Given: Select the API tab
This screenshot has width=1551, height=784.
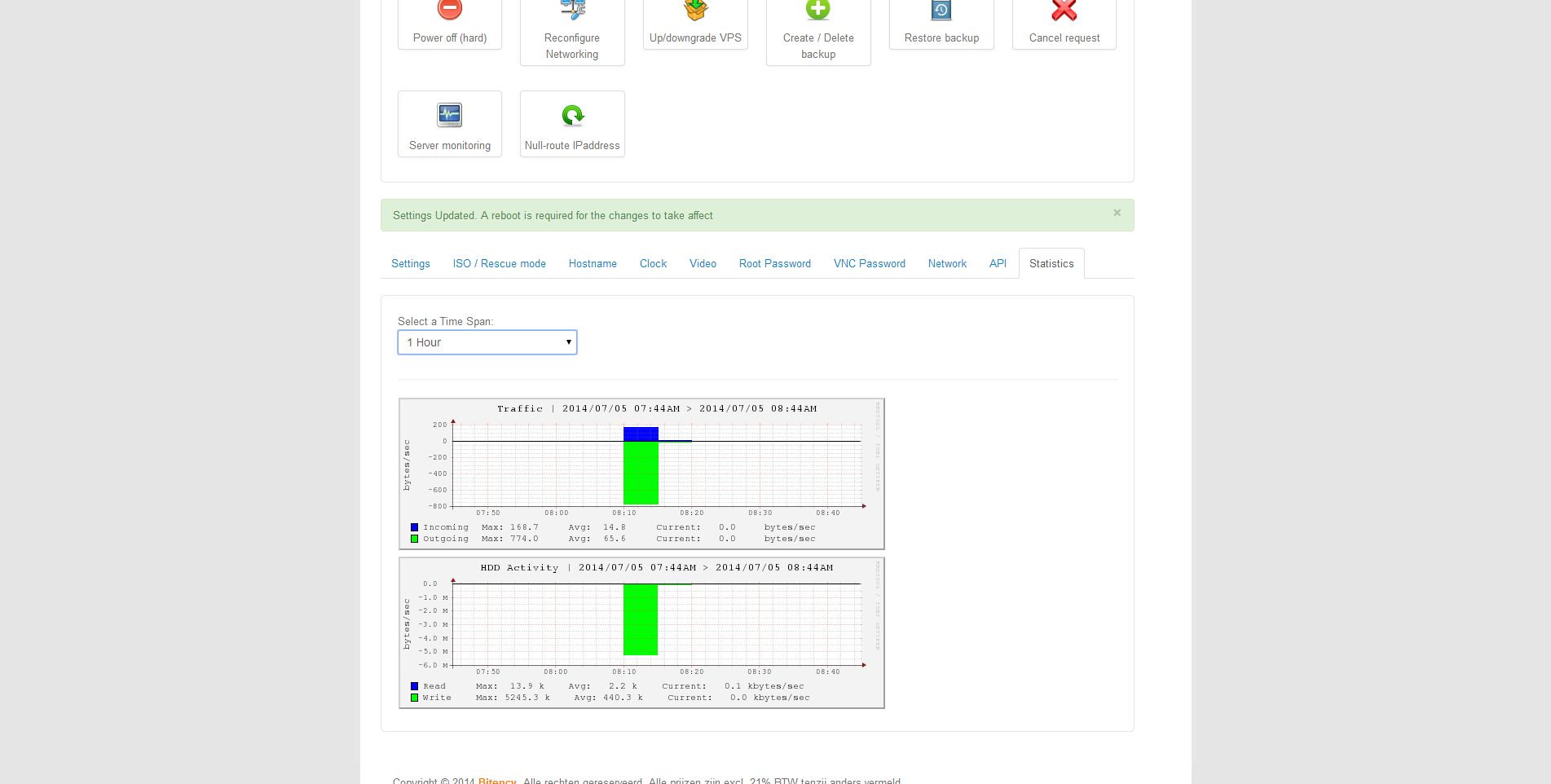Looking at the screenshot, I should 998,264.
